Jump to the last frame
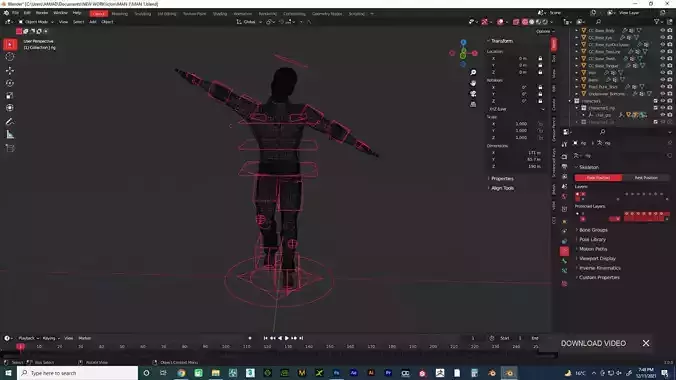The height and width of the screenshot is (380, 676). (301, 338)
